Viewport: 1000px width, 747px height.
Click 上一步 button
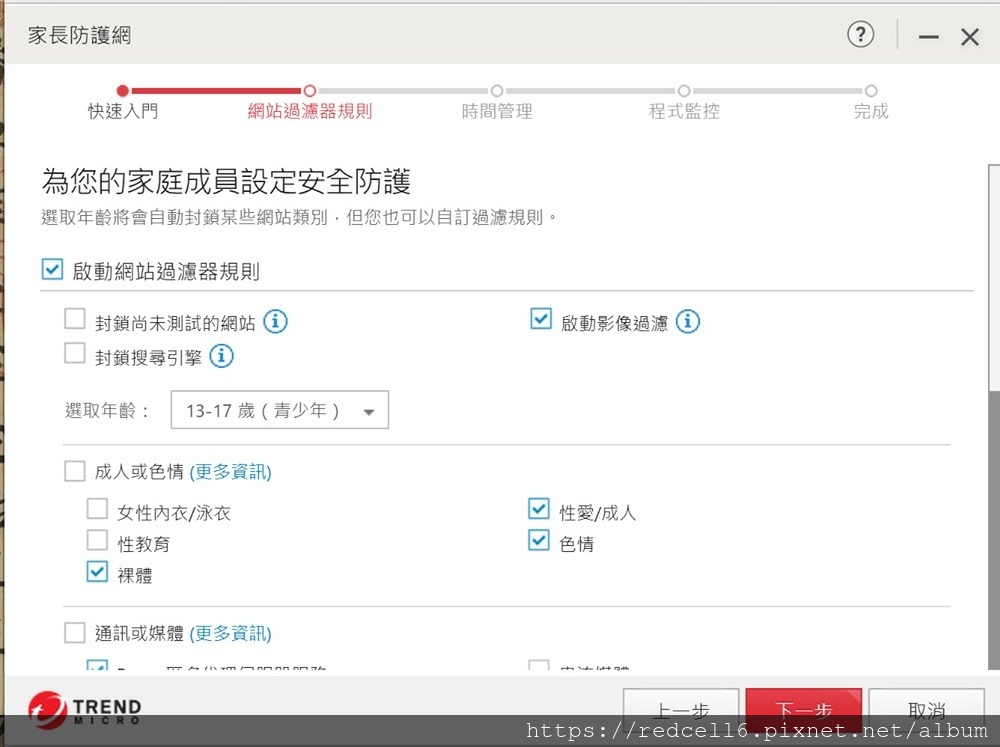(680, 709)
